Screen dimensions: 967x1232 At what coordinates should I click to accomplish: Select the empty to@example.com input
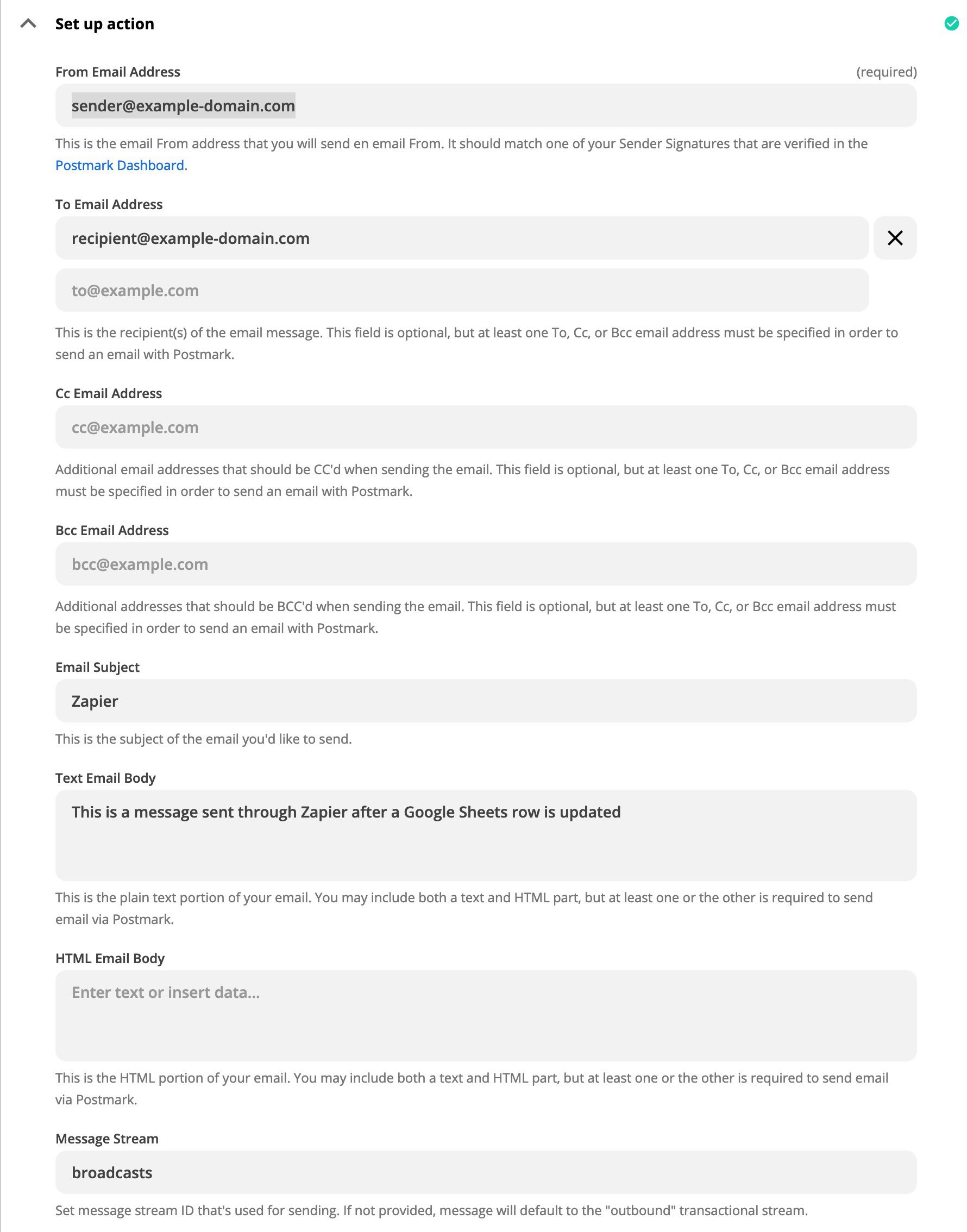tap(461, 291)
